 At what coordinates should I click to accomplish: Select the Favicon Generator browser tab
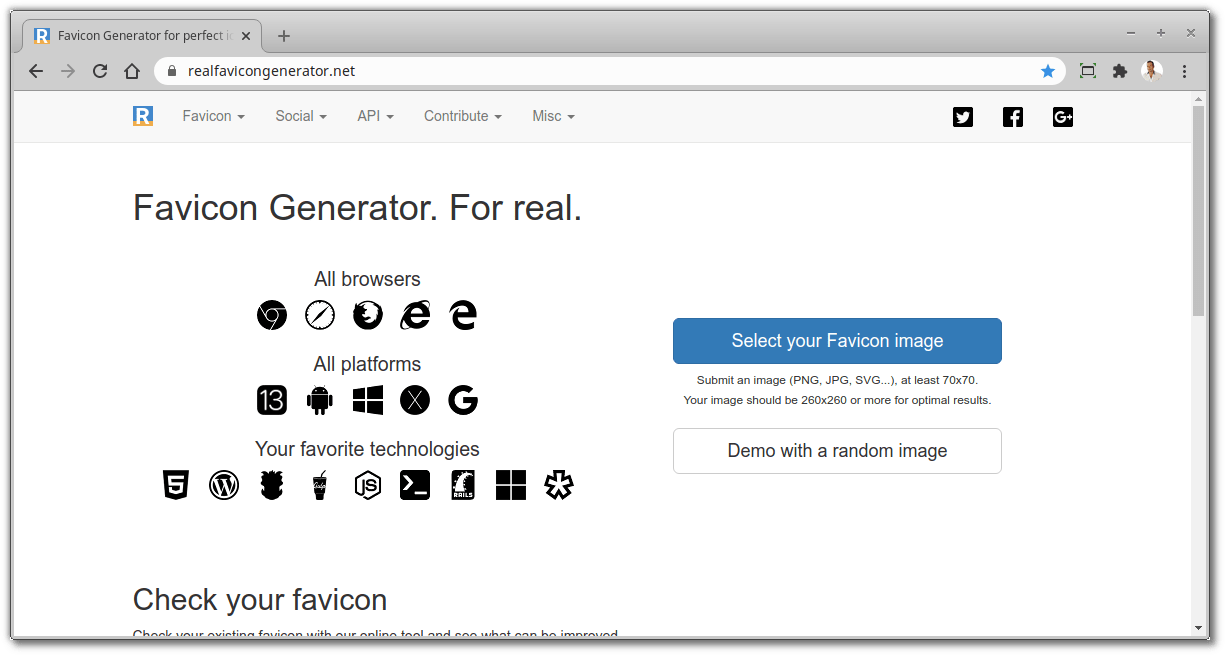point(140,36)
